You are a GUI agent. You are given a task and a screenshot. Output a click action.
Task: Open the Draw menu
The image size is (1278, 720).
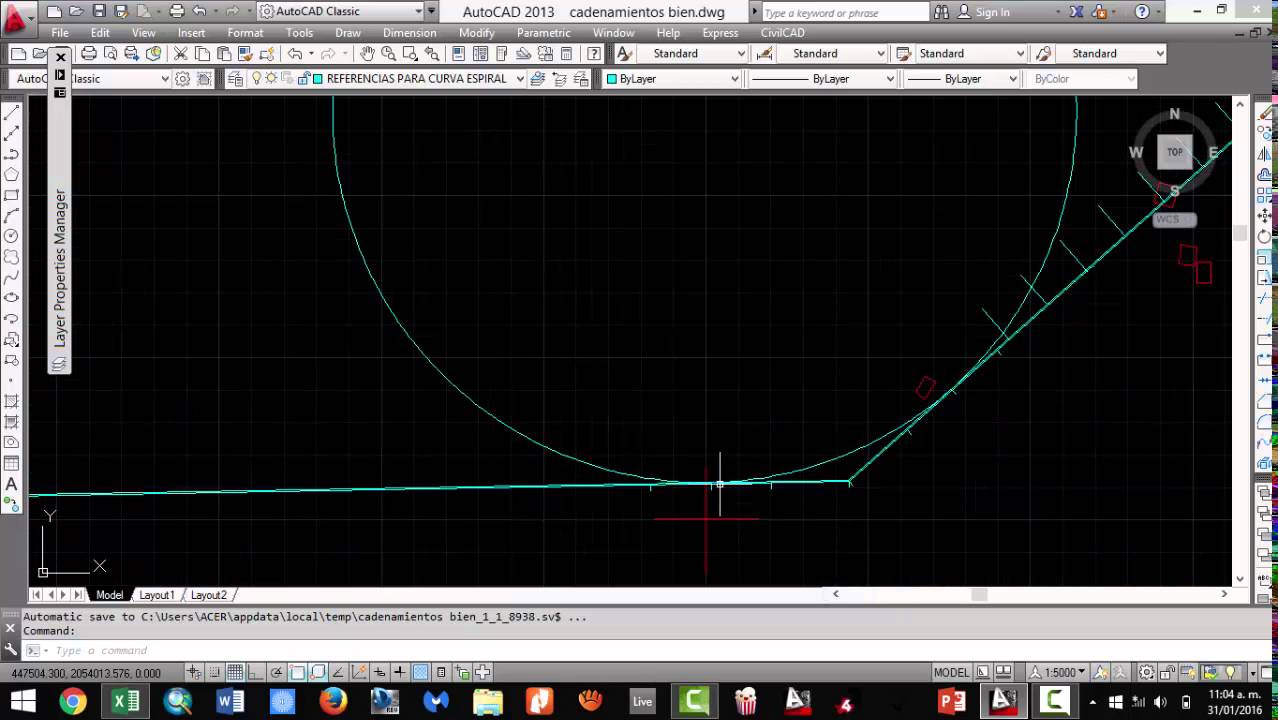coord(348,33)
